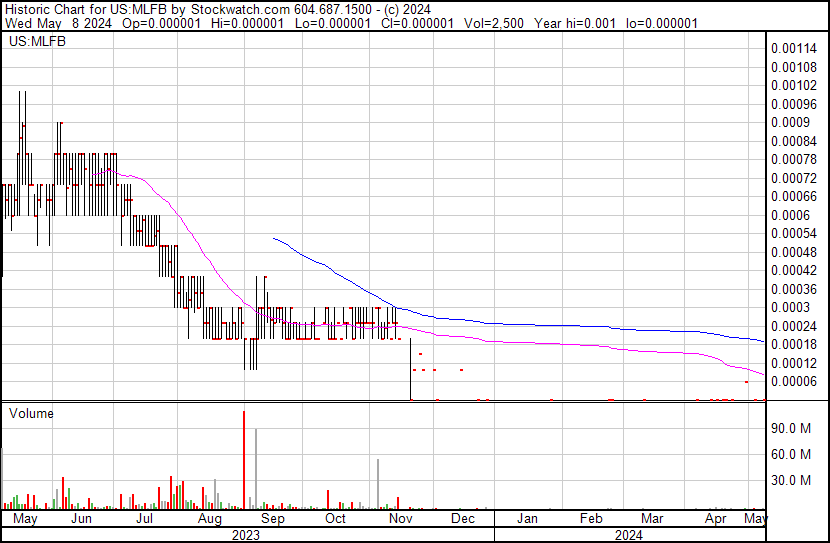The height and width of the screenshot is (543, 830).
Task: Click the 0.00006 price axis label
Action: tap(793, 381)
